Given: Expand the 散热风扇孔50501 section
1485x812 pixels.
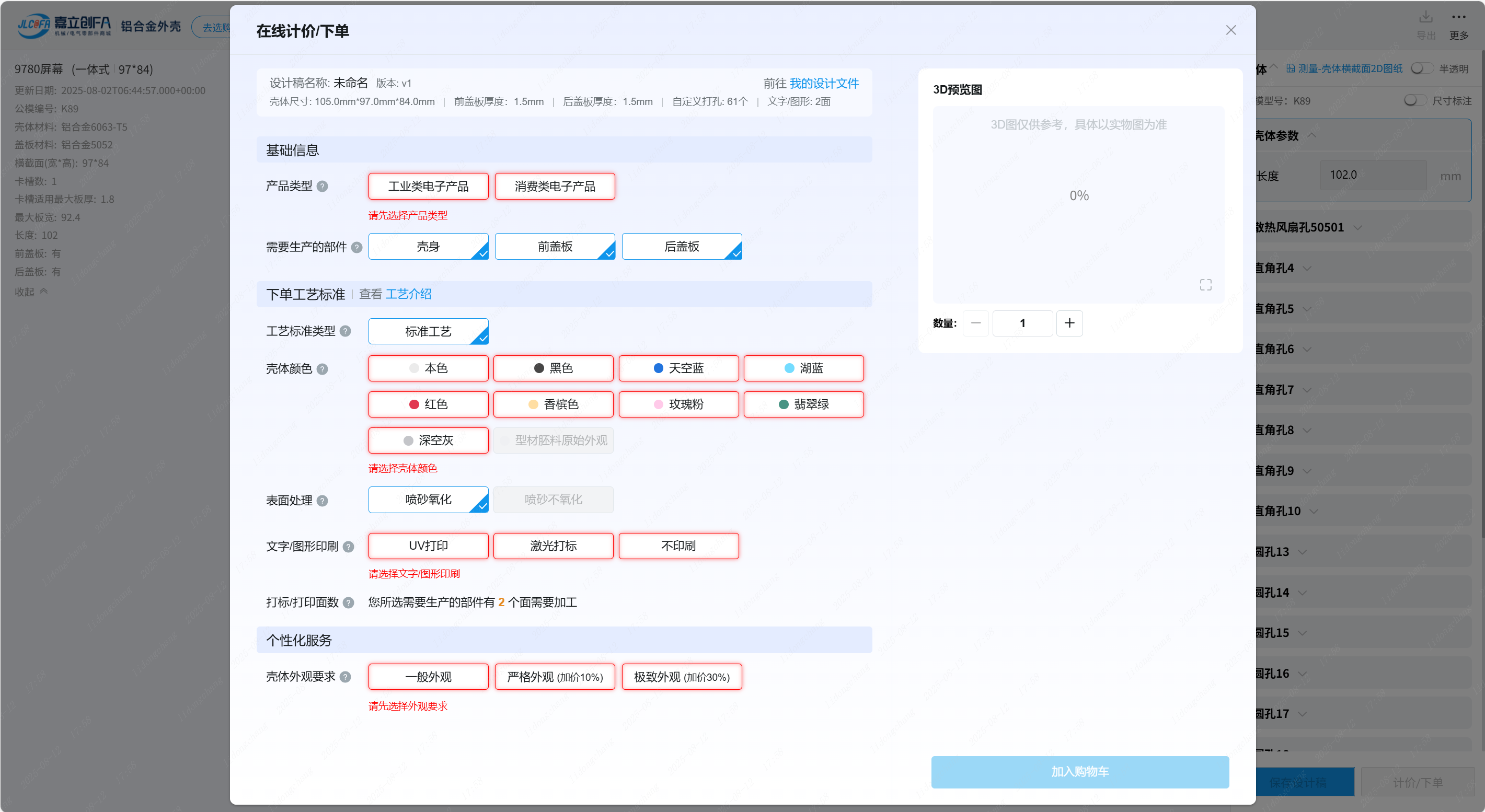Looking at the screenshot, I should pyautogui.click(x=1357, y=228).
